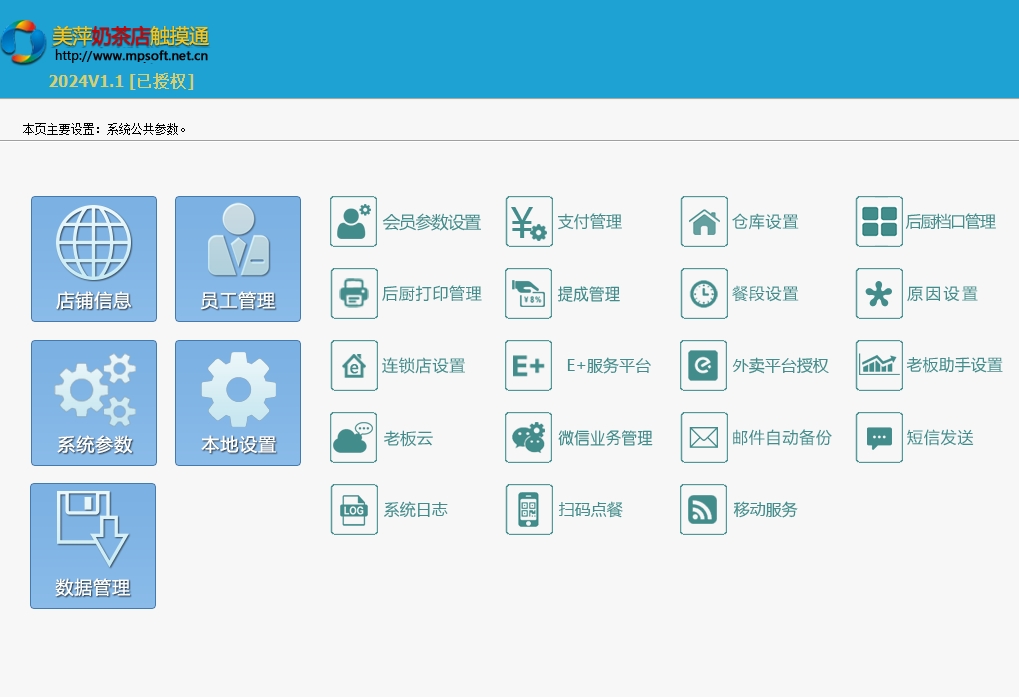Viewport: 1019px width, 697px height.
Task: Open 外卖平台授权 settings
Action: pyautogui.click(x=780, y=366)
